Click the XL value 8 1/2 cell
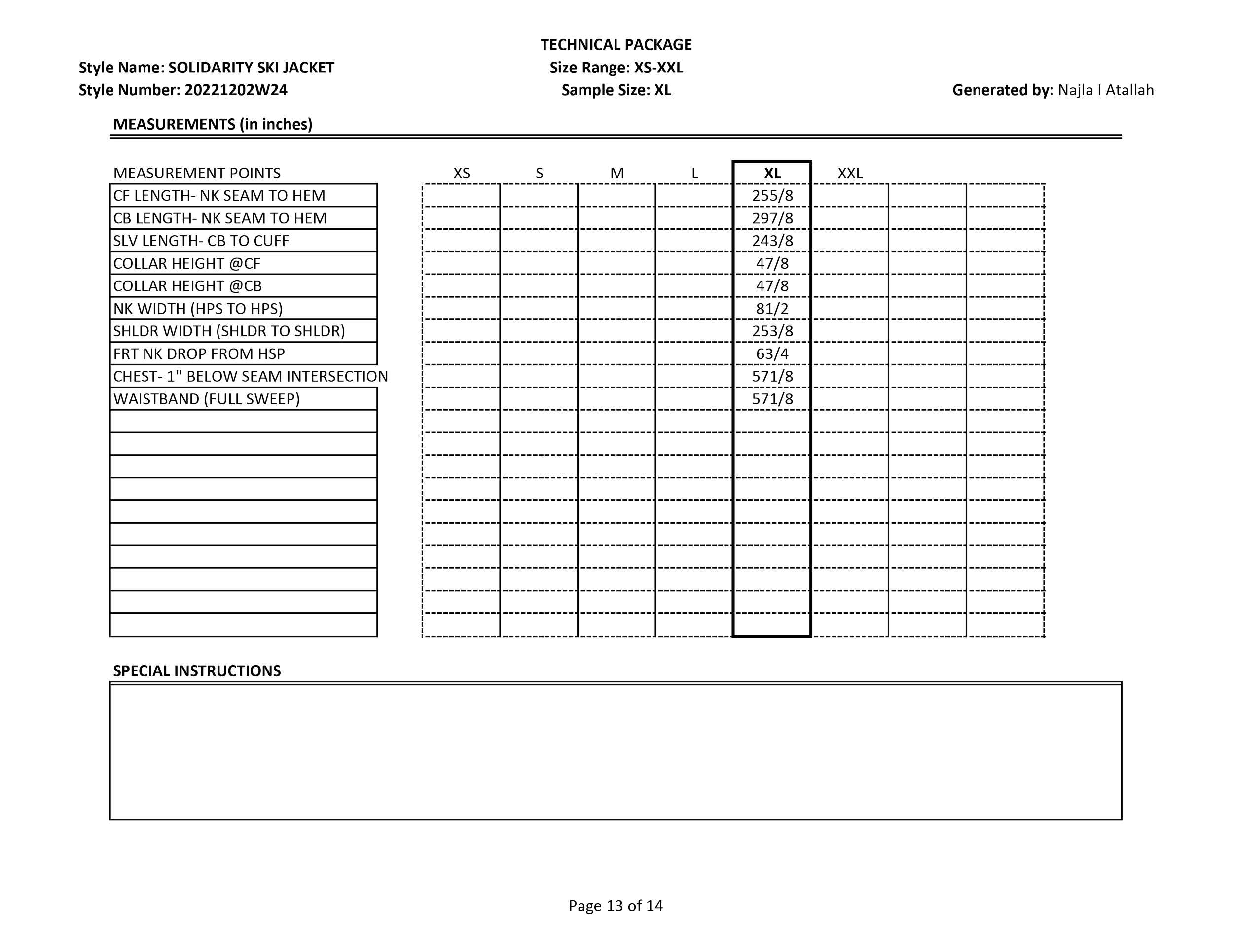 point(772,309)
